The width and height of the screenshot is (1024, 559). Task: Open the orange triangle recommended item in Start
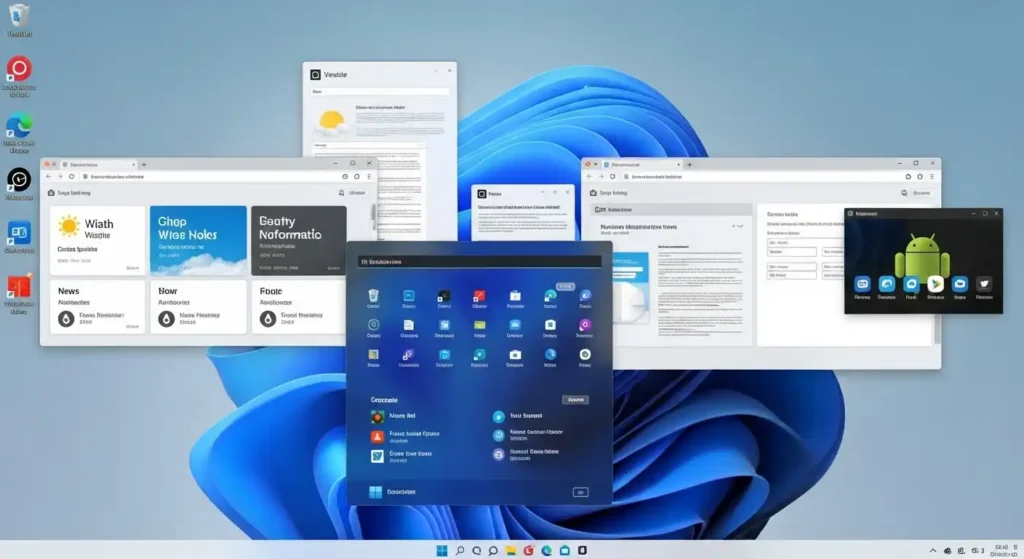click(x=377, y=436)
